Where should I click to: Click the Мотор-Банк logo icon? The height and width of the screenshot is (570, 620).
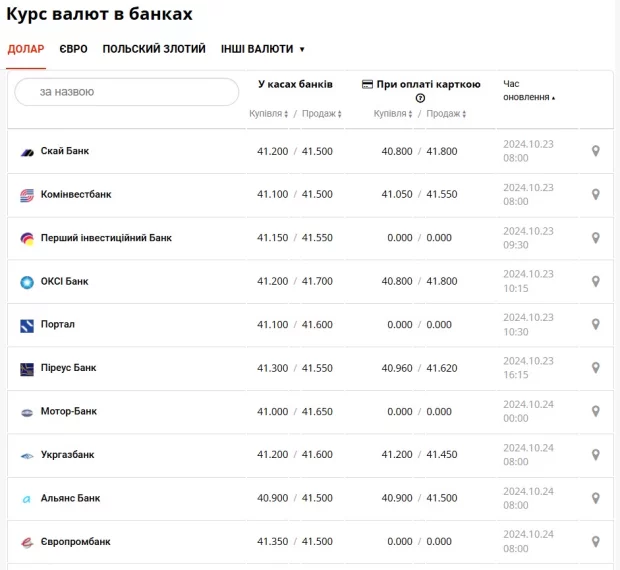[27, 412]
